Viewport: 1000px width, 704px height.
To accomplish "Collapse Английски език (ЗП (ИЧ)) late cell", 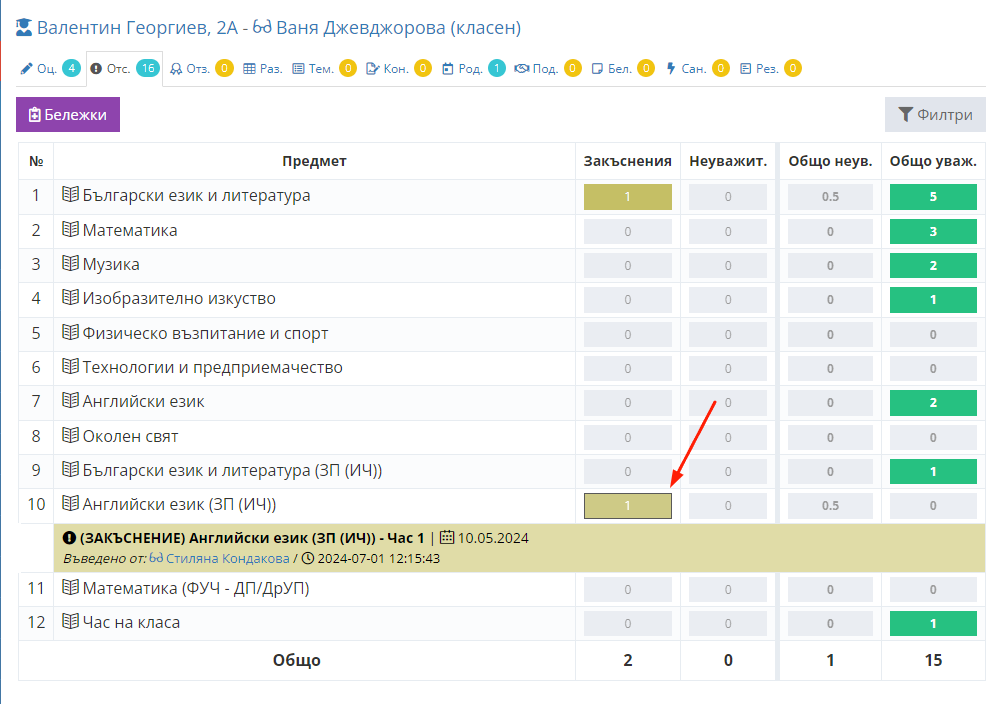I will click(x=627, y=506).
